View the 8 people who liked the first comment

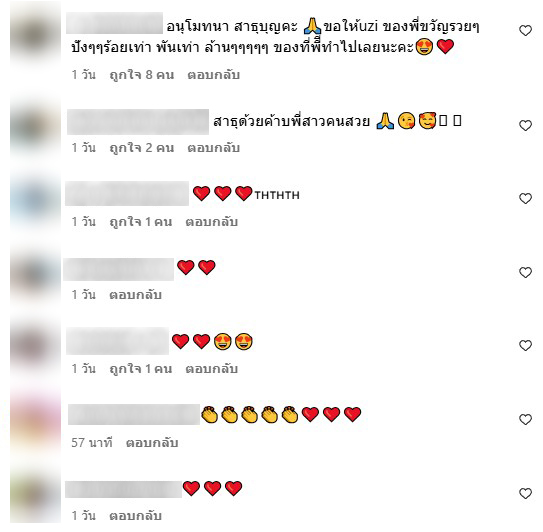coord(142,75)
